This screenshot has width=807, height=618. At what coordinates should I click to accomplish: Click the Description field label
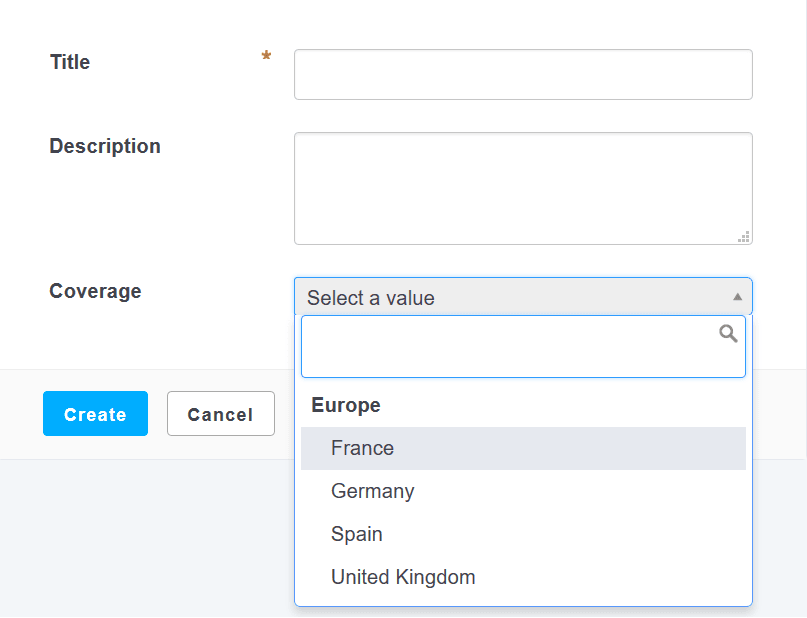105,146
